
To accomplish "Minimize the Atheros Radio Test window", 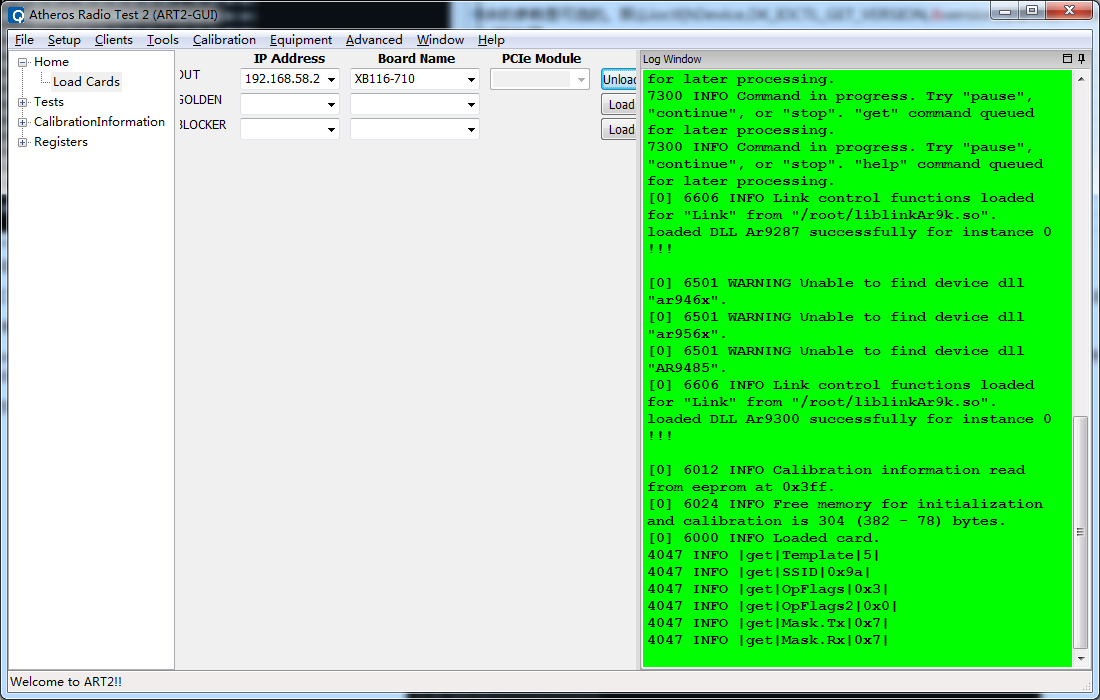I will 1005,11.
